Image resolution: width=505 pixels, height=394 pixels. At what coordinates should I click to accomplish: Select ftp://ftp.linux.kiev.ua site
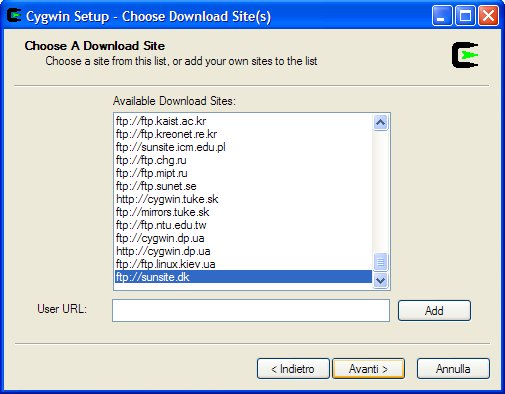(243, 264)
